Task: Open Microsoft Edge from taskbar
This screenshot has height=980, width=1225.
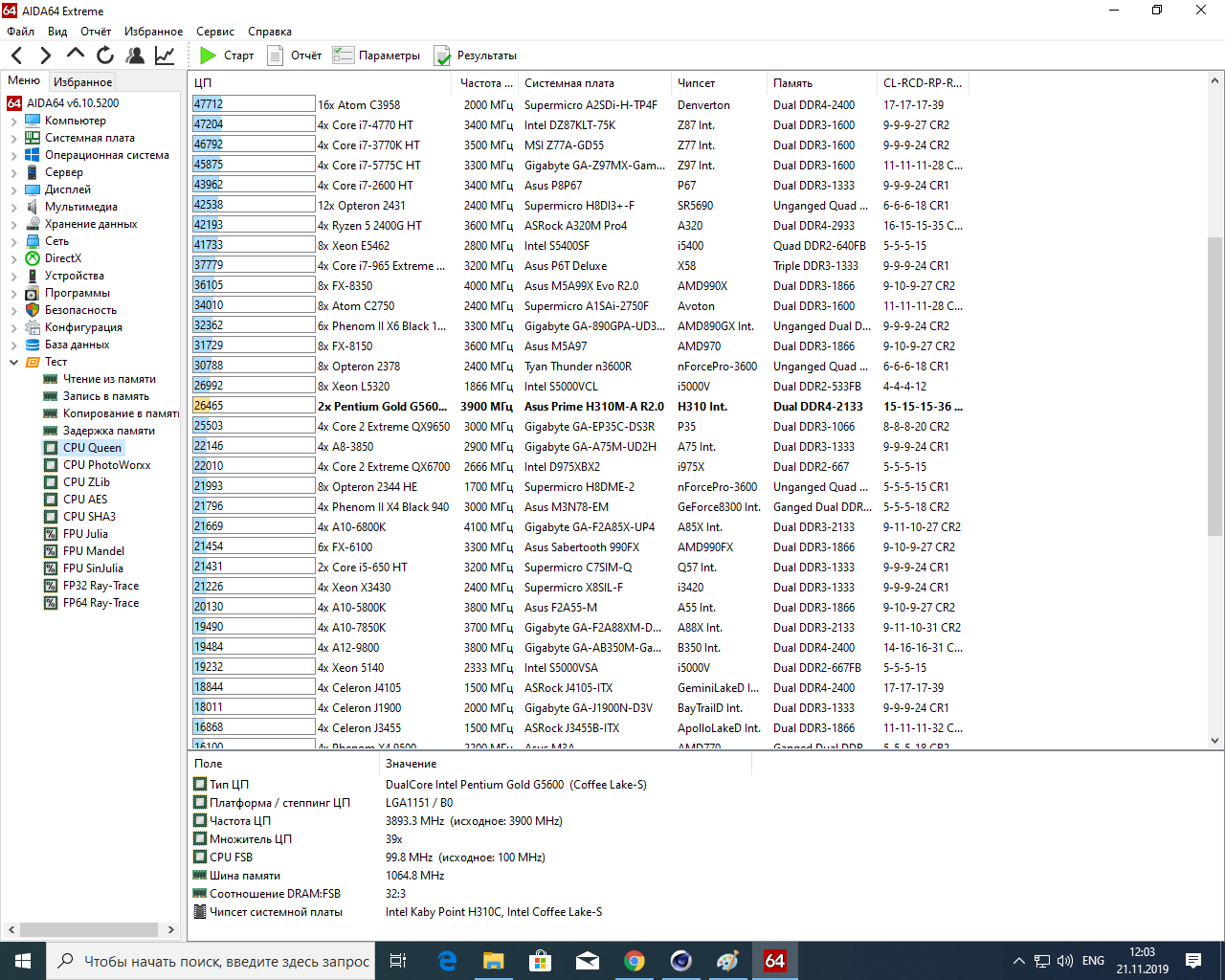Action: pyautogui.click(x=447, y=961)
